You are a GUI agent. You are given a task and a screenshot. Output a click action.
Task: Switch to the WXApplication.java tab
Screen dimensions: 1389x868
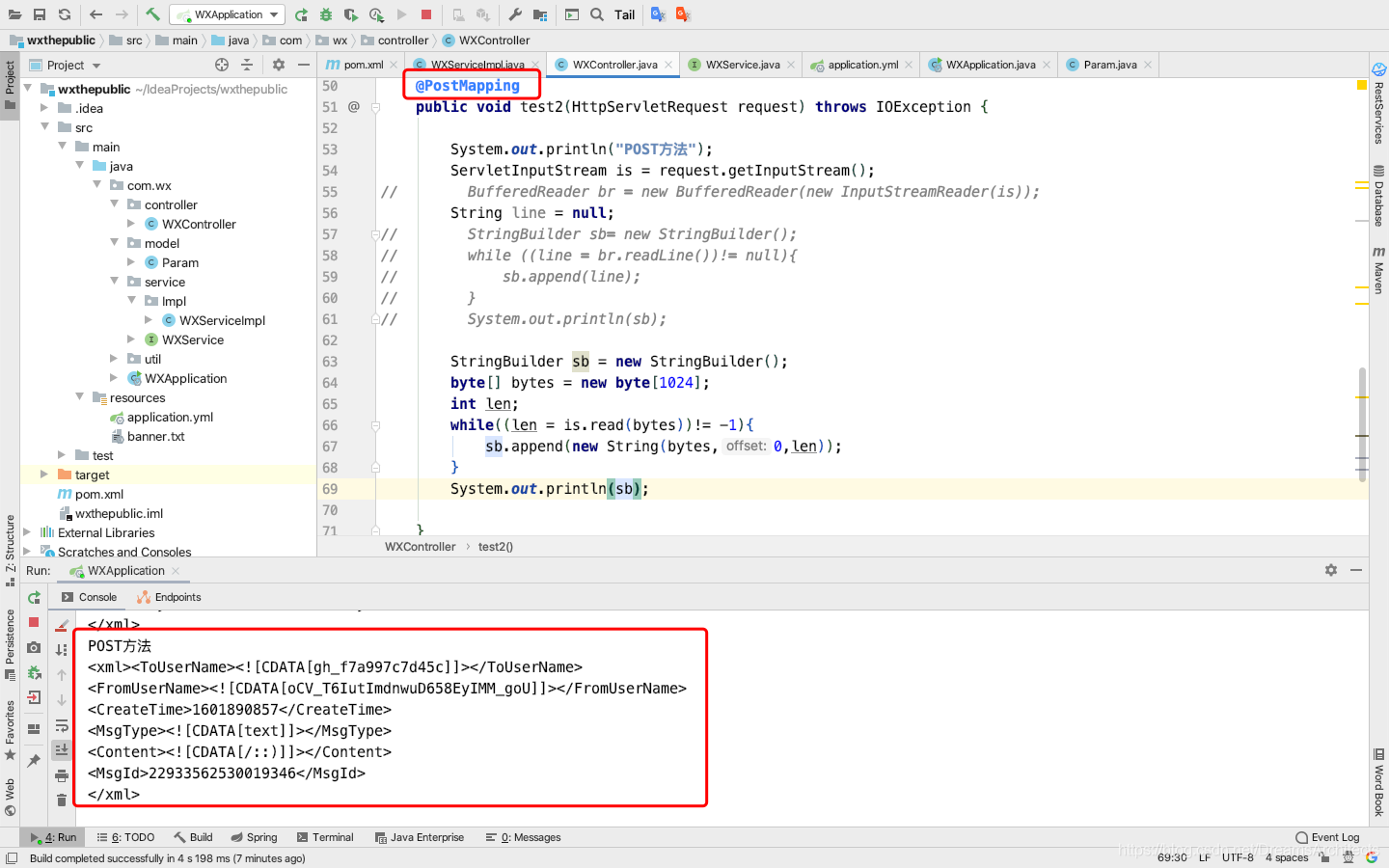tap(990, 65)
